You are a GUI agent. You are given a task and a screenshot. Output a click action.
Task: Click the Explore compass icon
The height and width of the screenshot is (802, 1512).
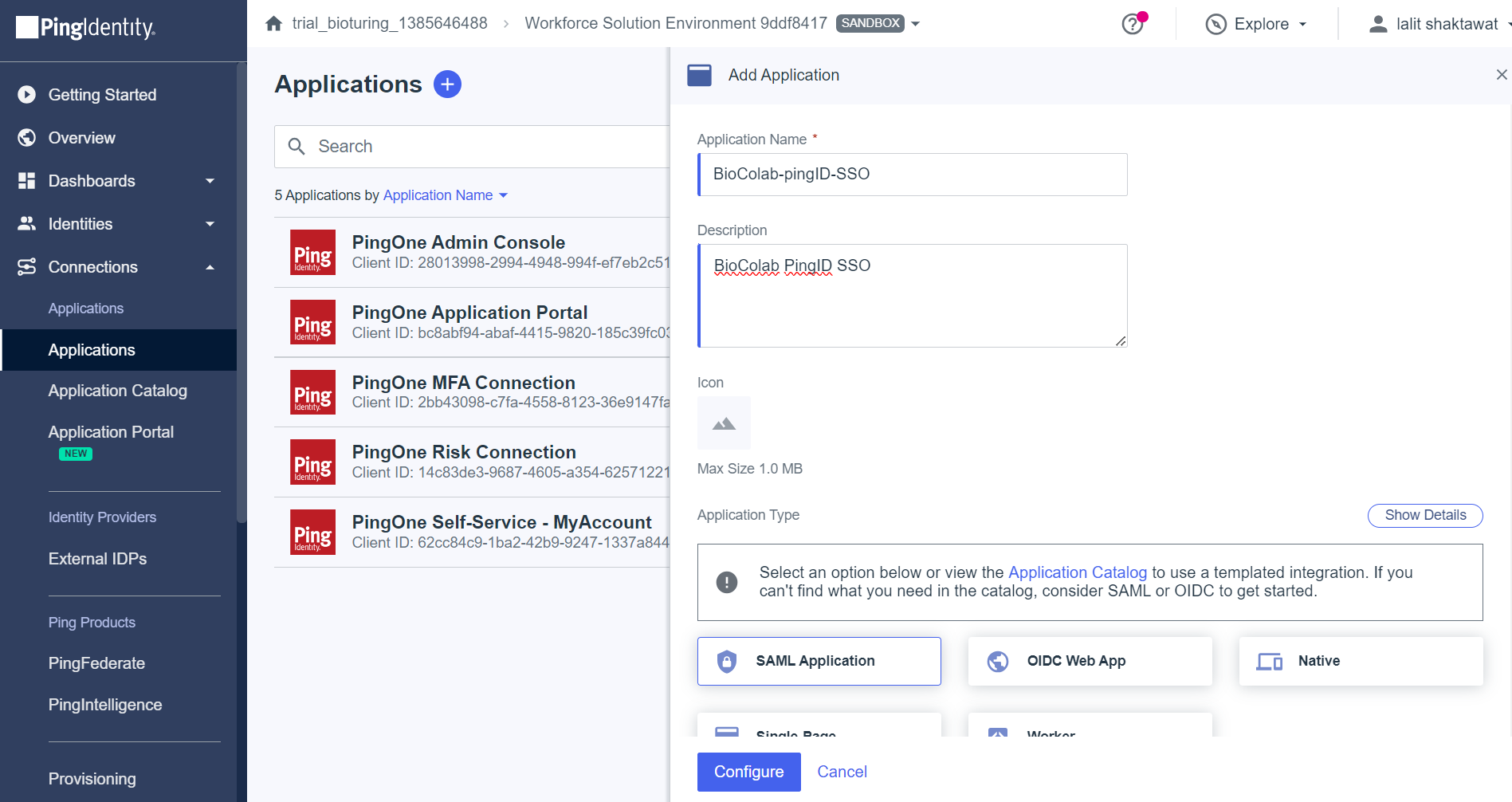[1215, 24]
